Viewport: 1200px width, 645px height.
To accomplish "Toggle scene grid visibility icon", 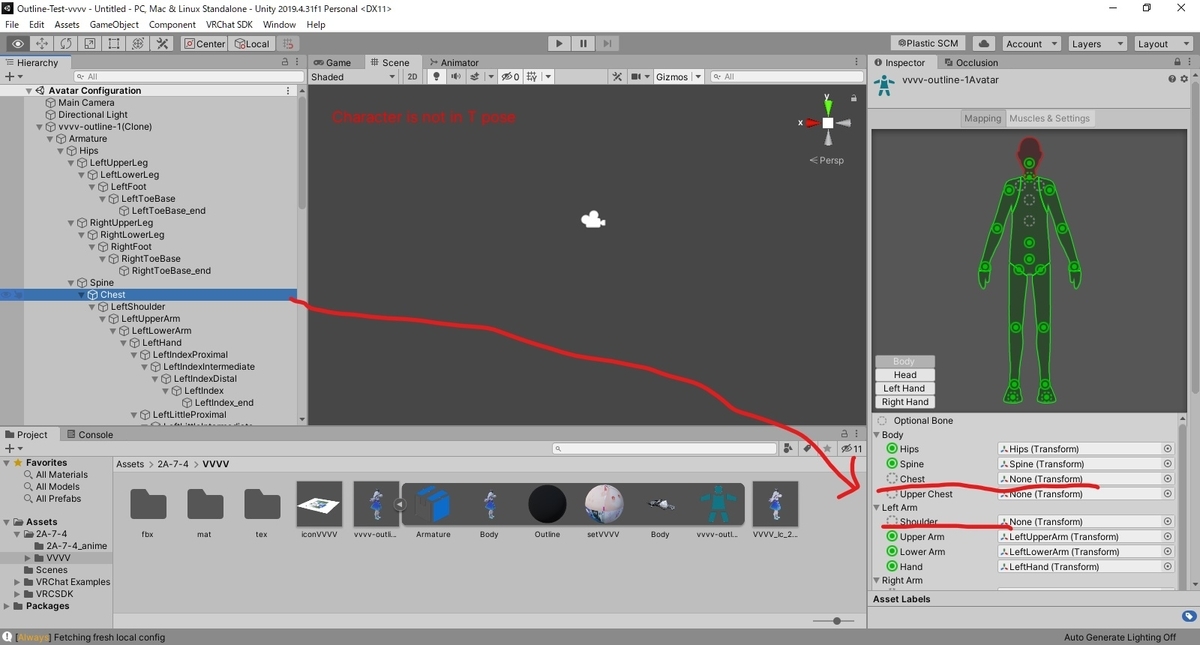I will (533, 77).
